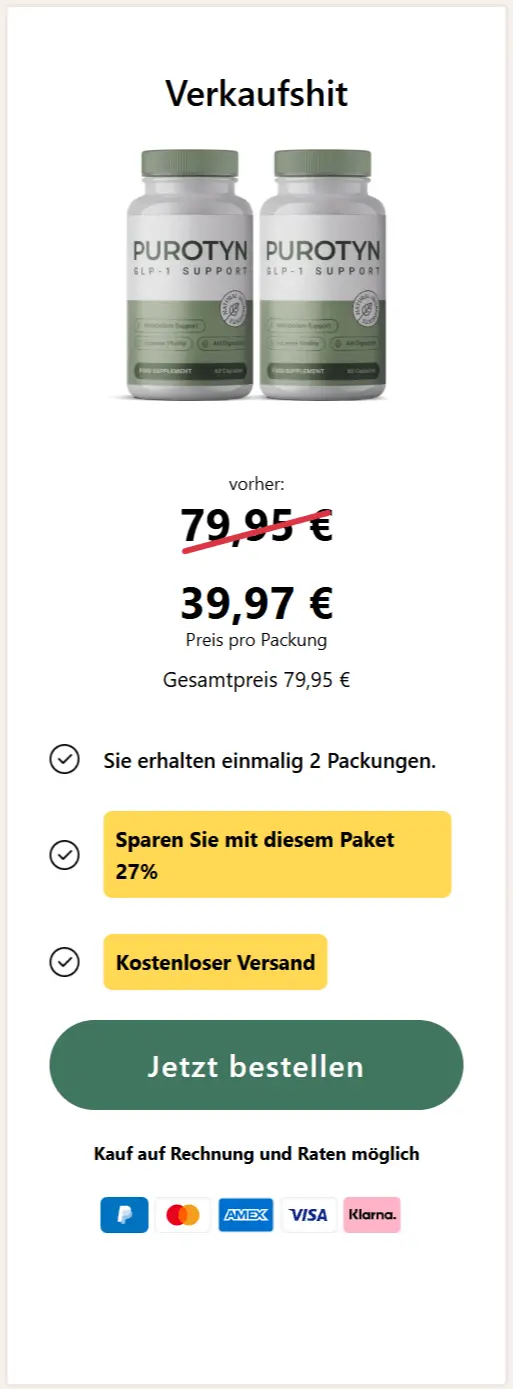Click the 39,97 € price
This screenshot has height=1389, width=513.
(256, 603)
